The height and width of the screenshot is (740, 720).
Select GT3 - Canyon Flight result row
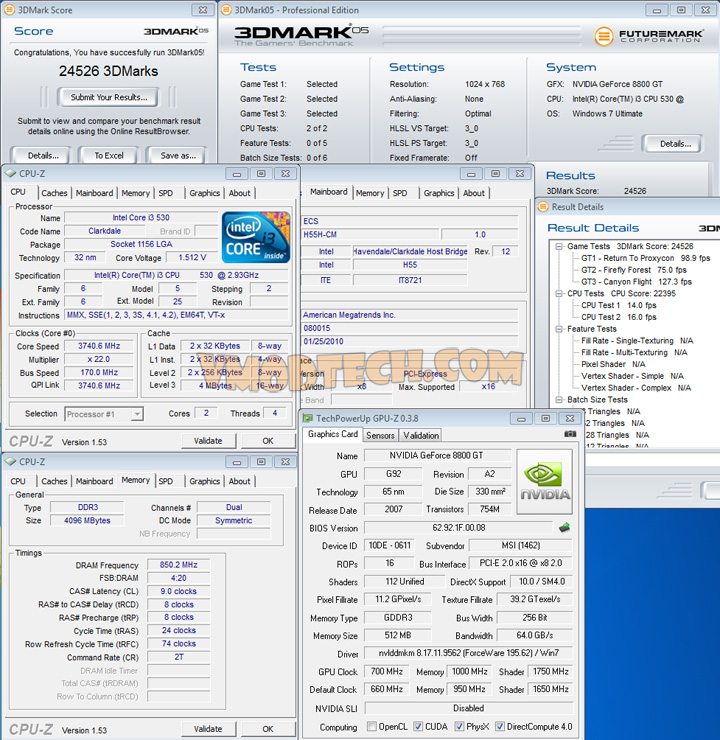(636, 282)
